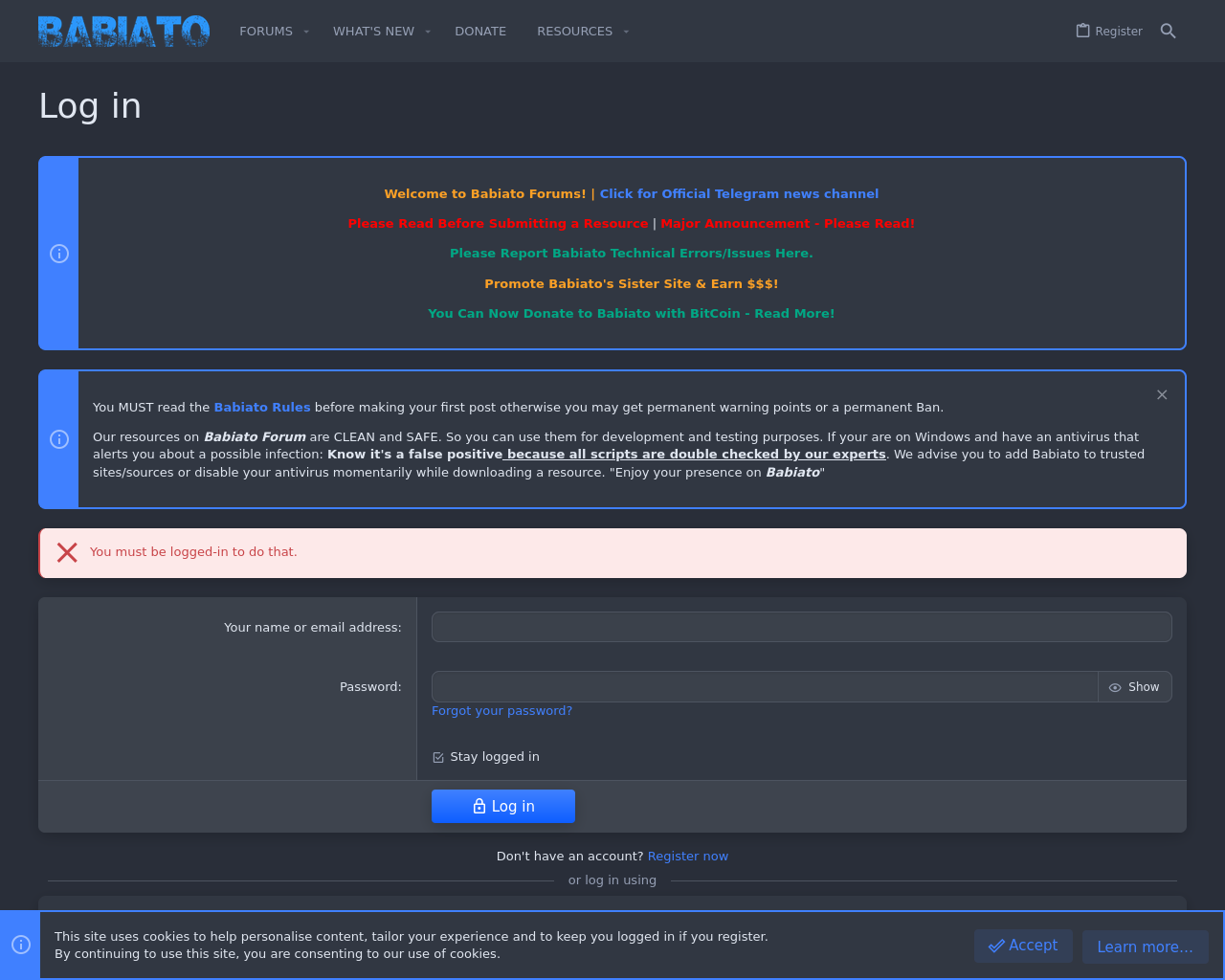Image resolution: width=1225 pixels, height=980 pixels.
Task: Open the Forums menu item
Action: tap(266, 32)
